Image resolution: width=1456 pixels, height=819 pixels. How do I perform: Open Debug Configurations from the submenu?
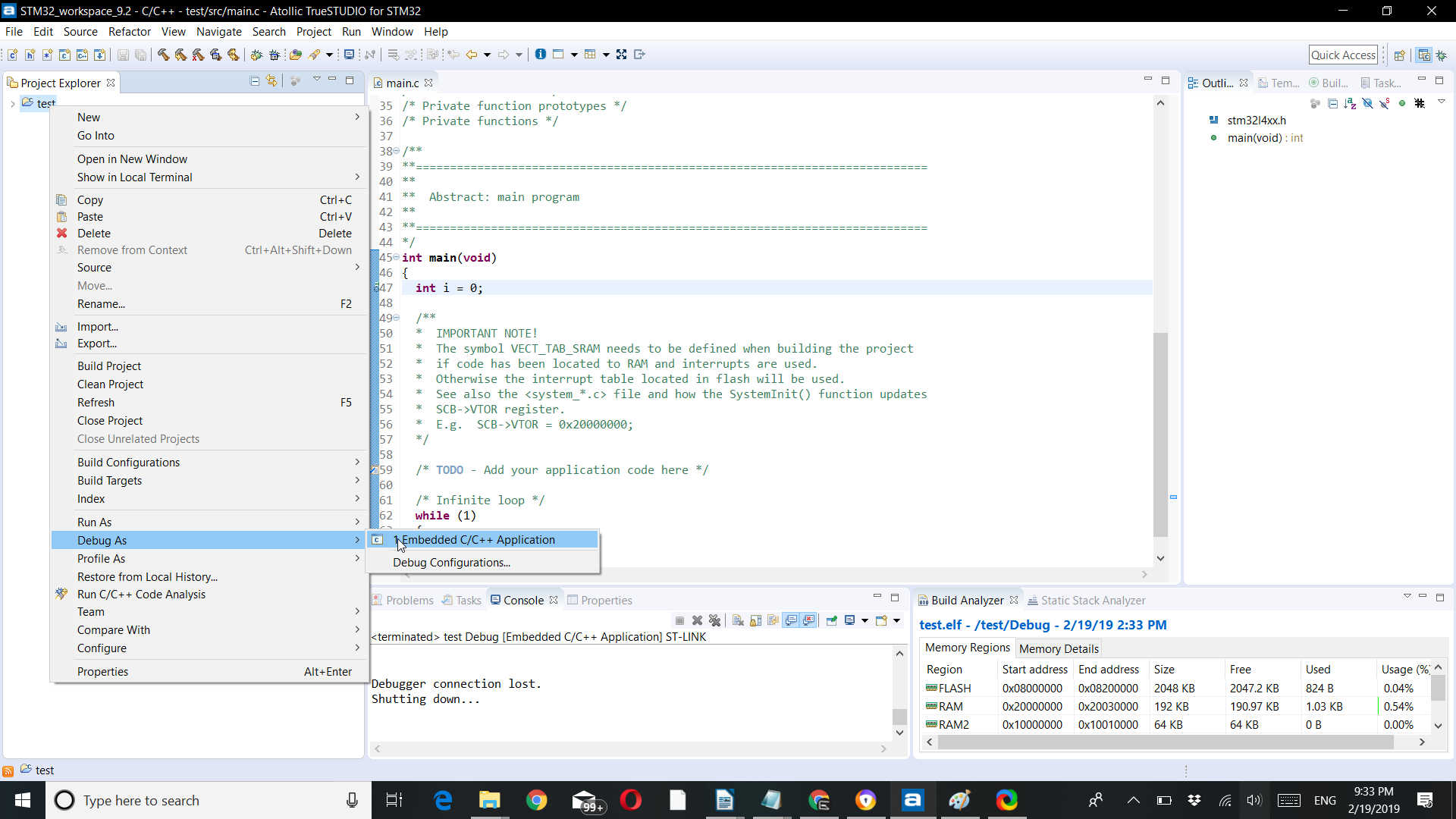(451, 562)
